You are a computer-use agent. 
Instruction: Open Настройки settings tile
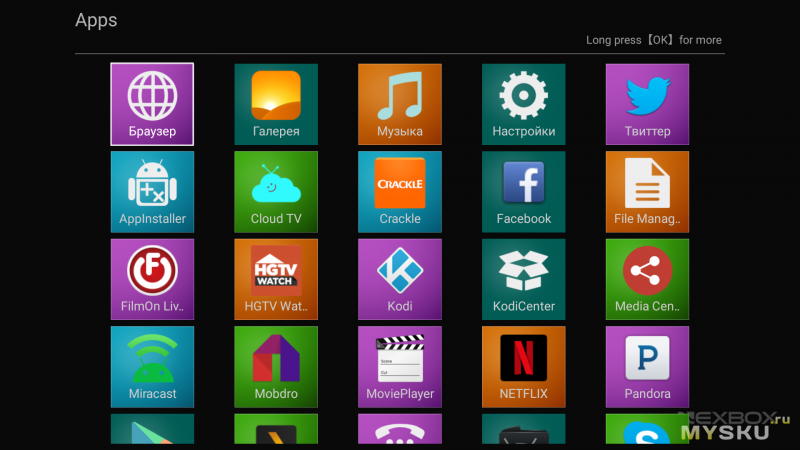click(x=523, y=104)
